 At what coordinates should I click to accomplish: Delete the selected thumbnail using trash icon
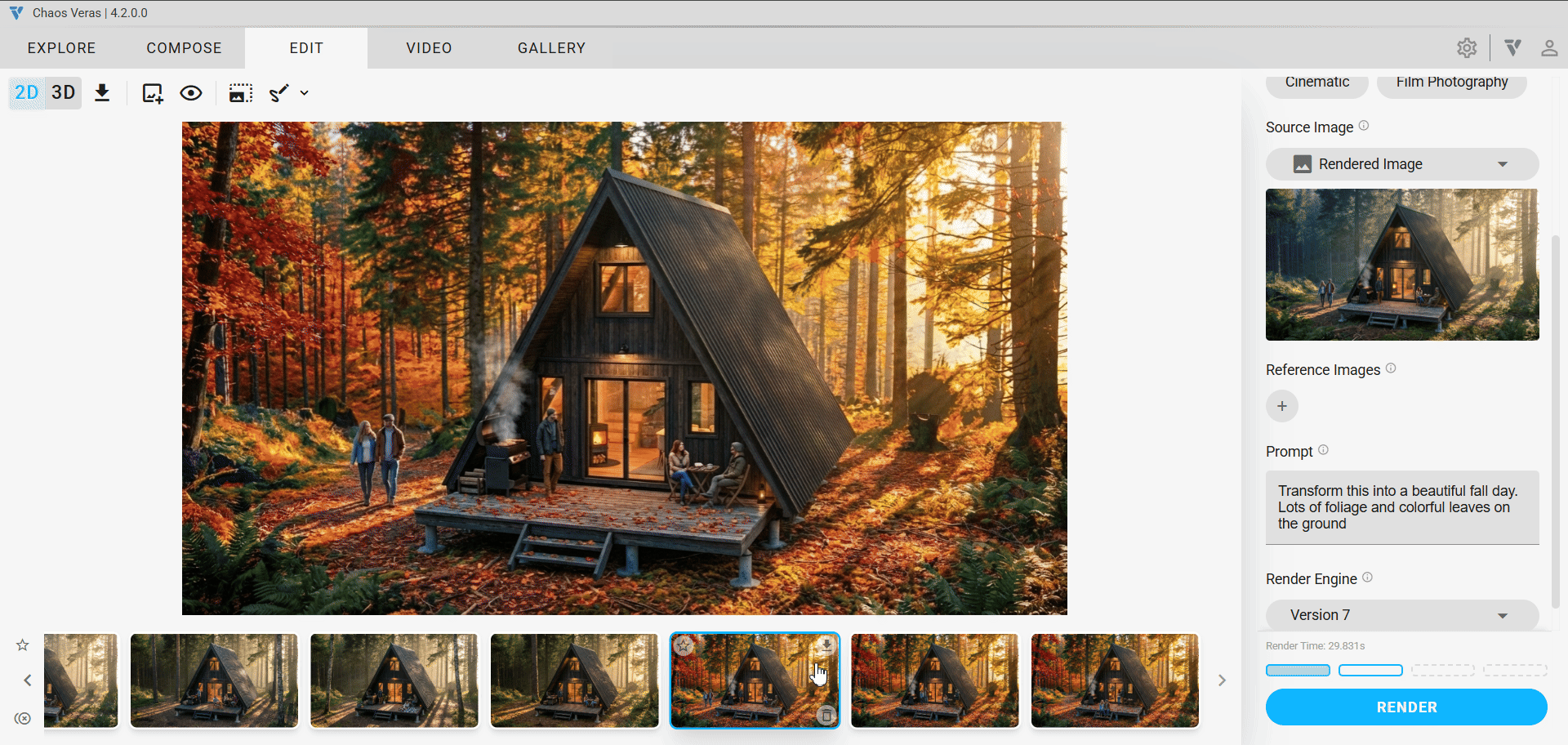coord(826,716)
